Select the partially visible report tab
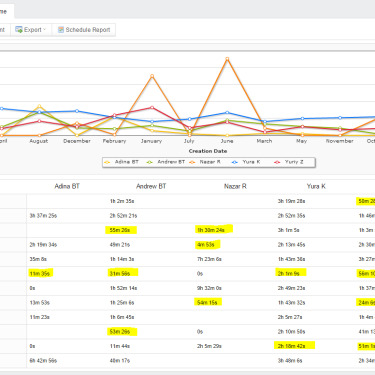 point(6,12)
